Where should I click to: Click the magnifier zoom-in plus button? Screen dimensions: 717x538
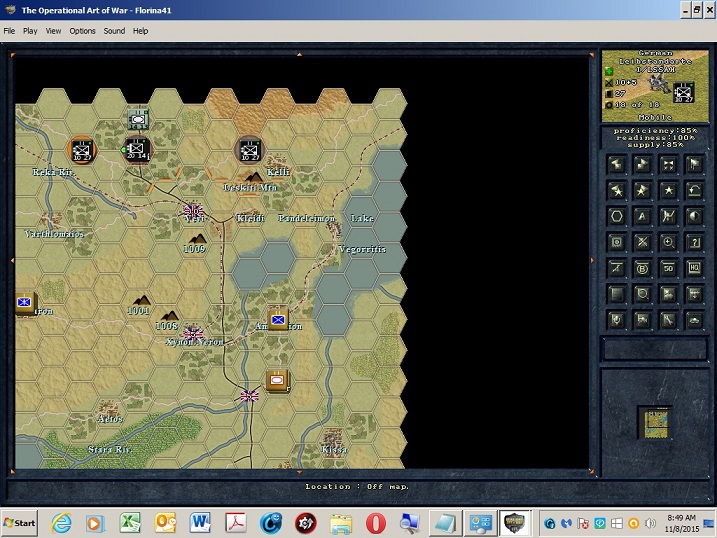[669, 242]
